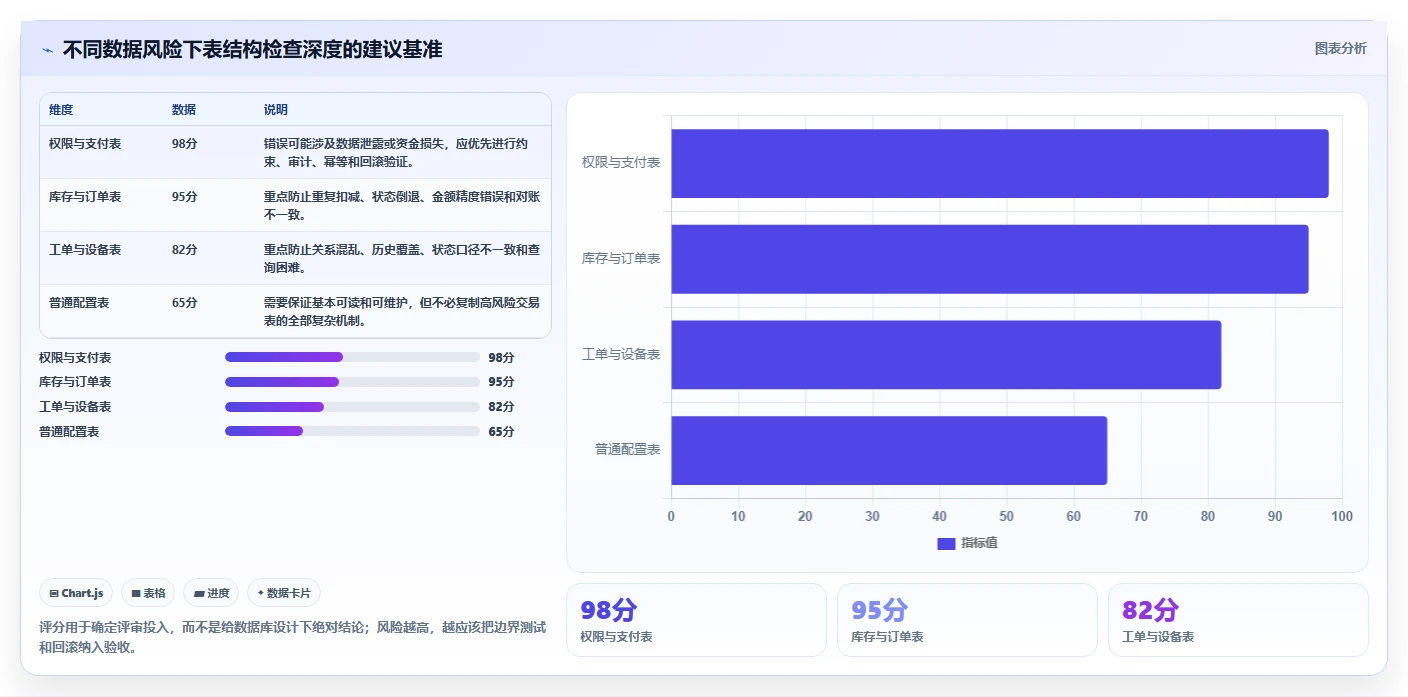Select the 65分 cell in the table
The image size is (1408, 697).
[x=185, y=303]
